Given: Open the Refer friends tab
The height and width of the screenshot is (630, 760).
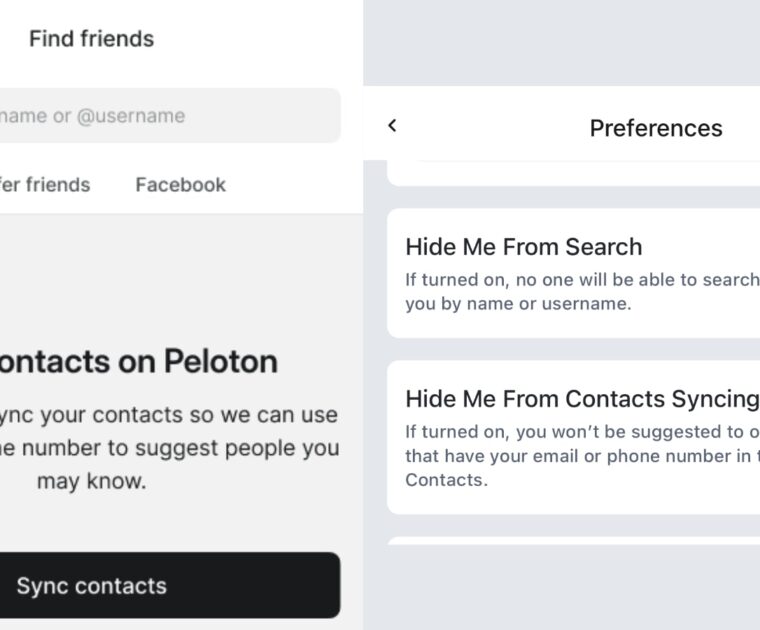Looking at the screenshot, I should click(x=45, y=185).
